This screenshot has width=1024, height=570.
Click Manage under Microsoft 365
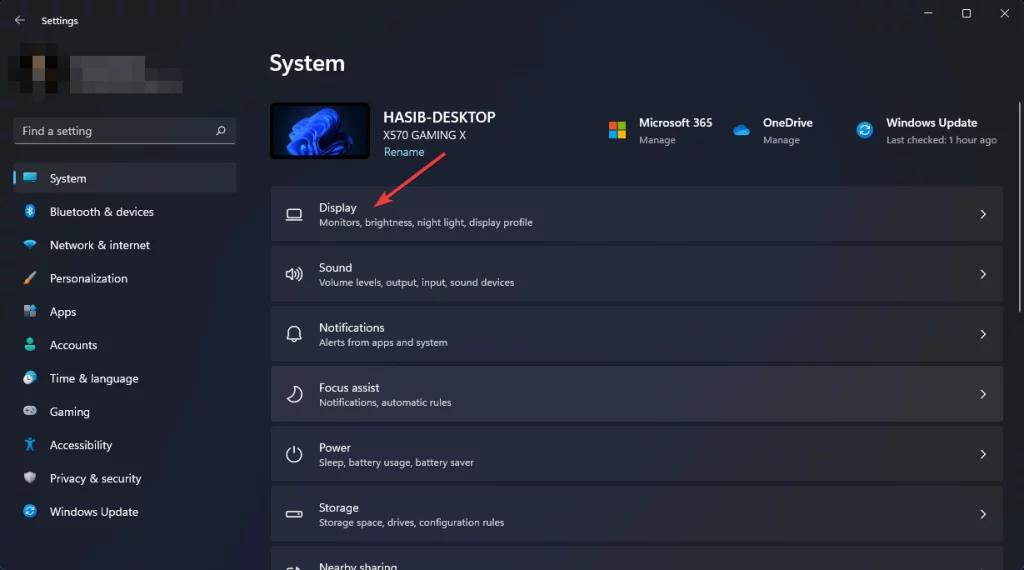pyautogui.click(x=657, y=140)
